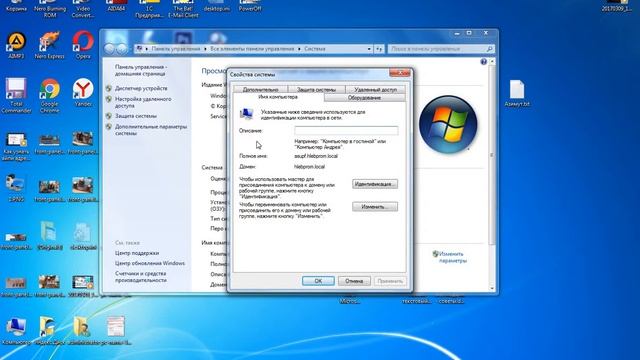
Task: Switch to the Удаленный доступ tab
Action: click(x=376, y=89)
